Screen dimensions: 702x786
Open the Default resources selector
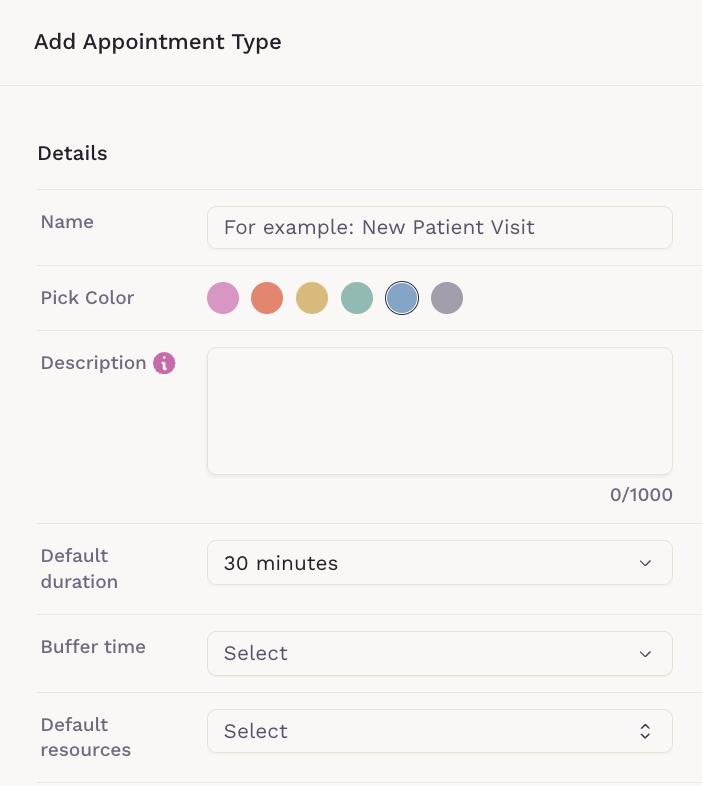pos(439,731)
